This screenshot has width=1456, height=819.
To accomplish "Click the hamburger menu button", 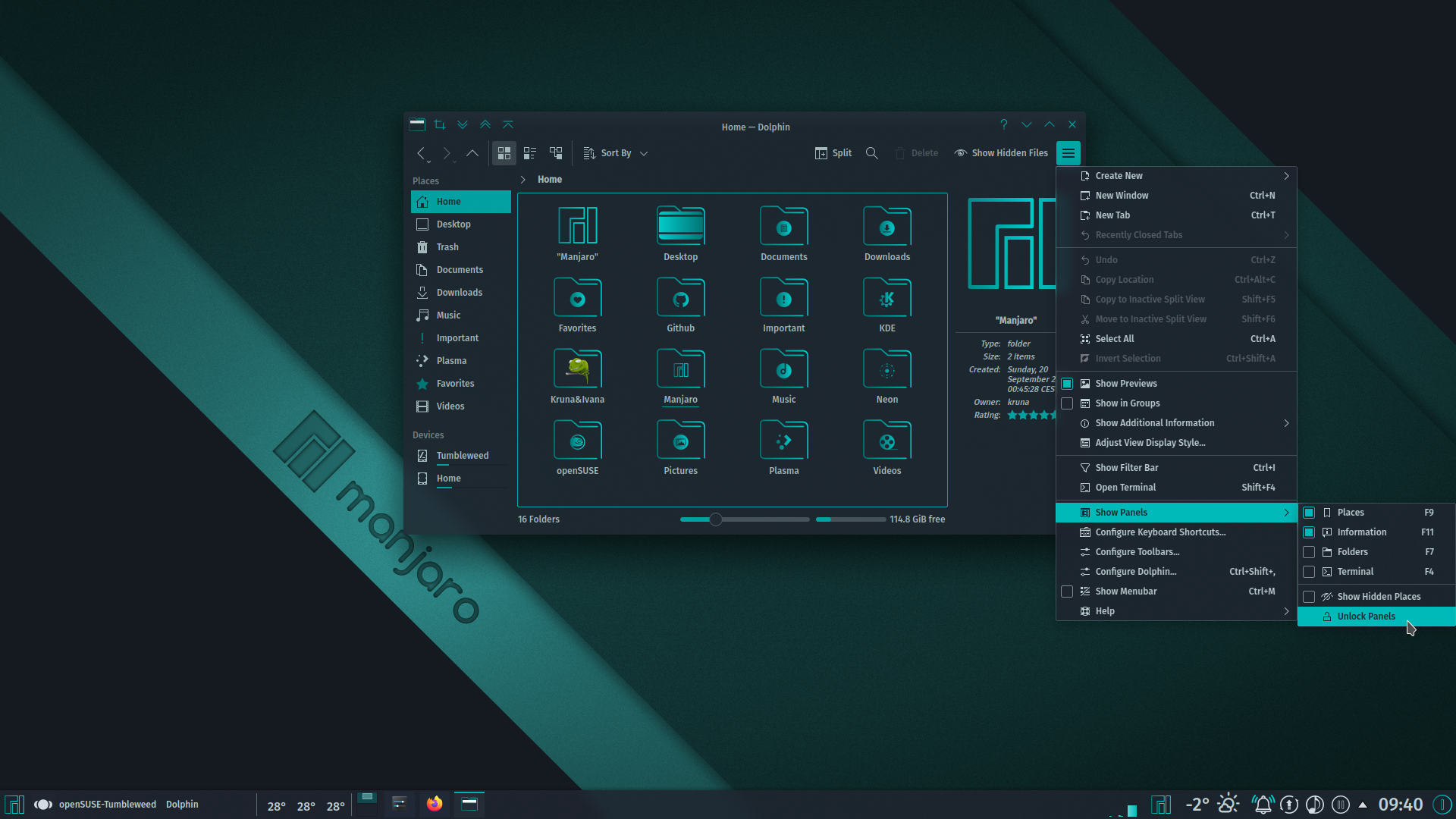I will tap(1068, 153).
